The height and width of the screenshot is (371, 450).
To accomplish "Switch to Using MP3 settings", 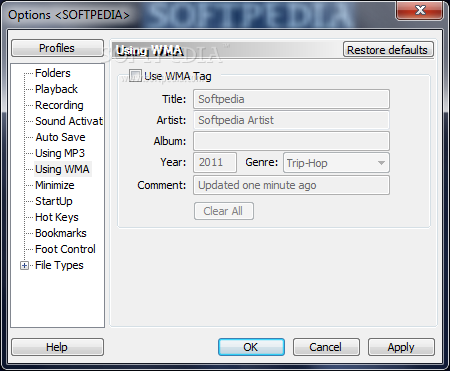I will tap(60, 153).
